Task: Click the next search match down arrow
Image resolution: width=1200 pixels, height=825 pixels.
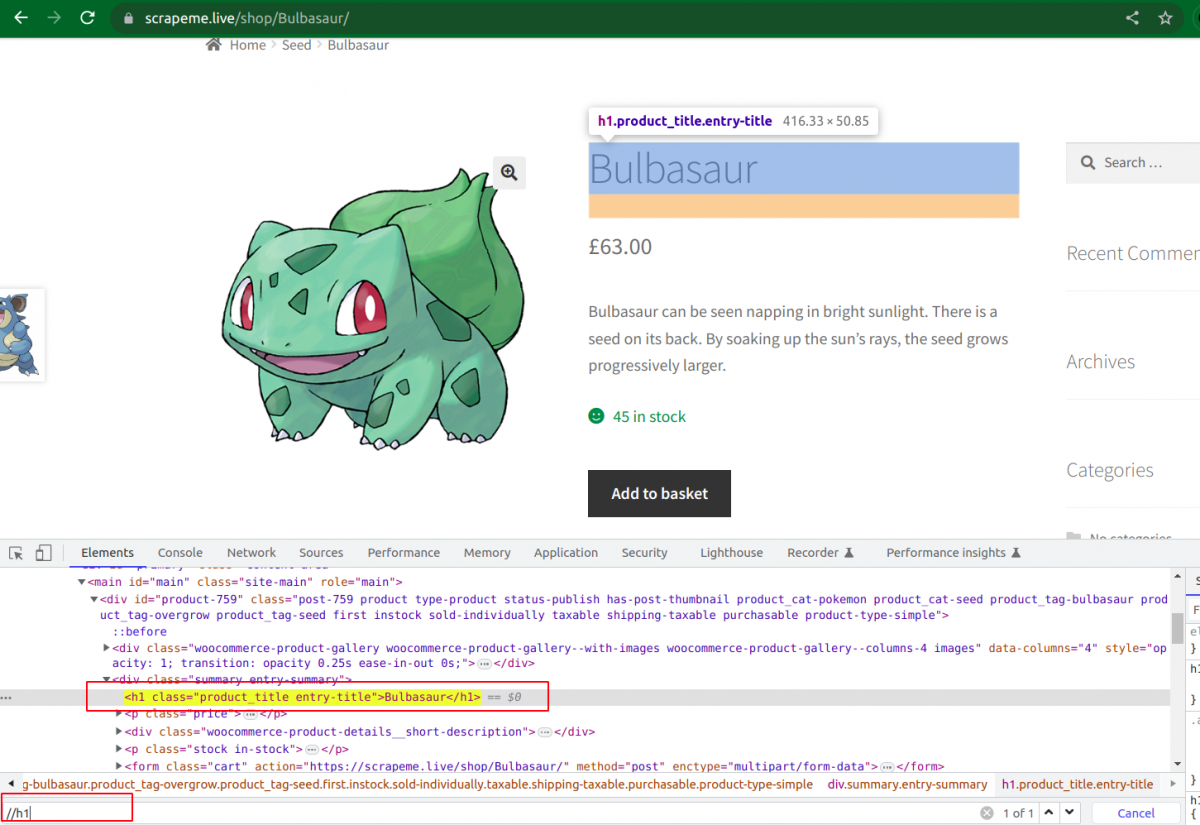Action: (x=1068, y=813)
